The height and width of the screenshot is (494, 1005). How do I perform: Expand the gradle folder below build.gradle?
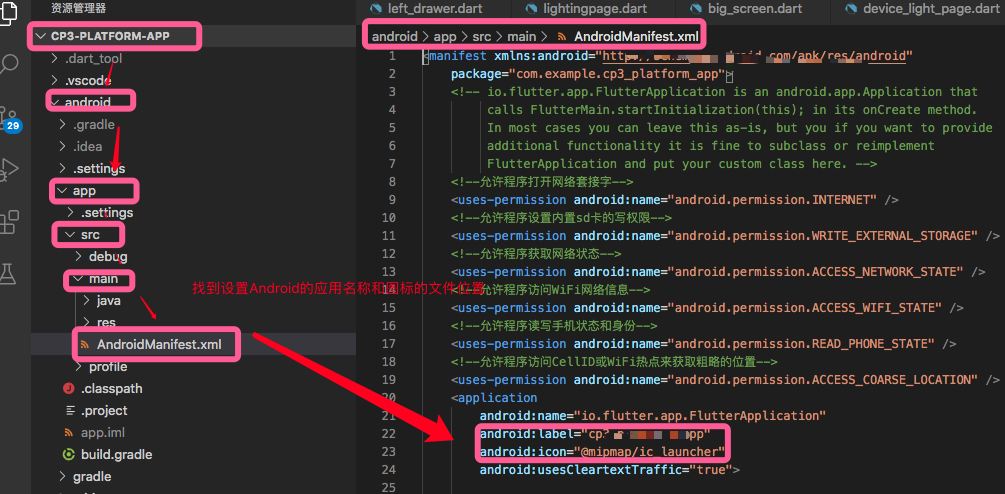pyautogui.click(x=92, y=477)
